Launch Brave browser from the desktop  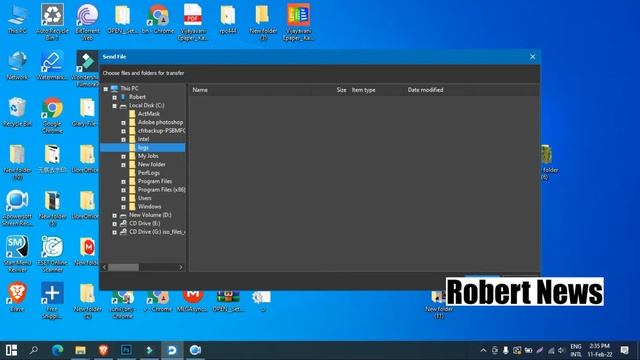point(17,297)
